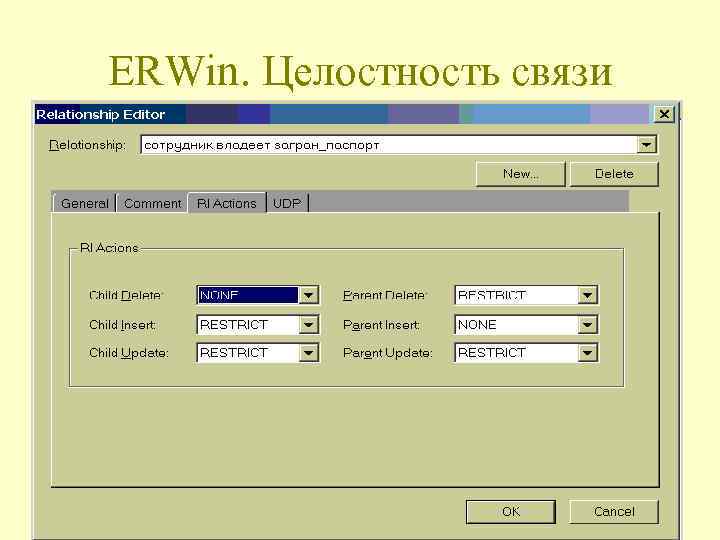Expand the Child Delete dropdown arrow
Viewport: 720px width, 540px height.
309,295
